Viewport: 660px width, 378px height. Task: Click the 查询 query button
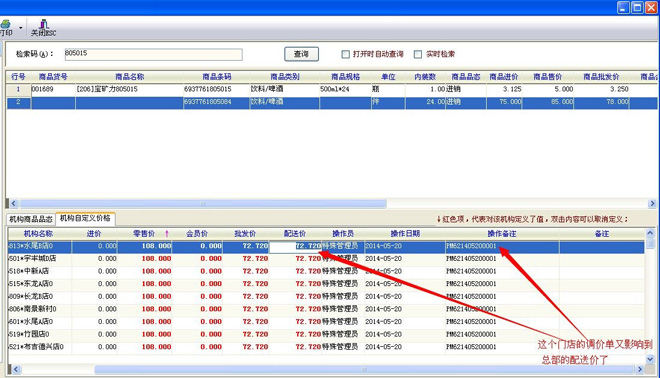[301, 54]
